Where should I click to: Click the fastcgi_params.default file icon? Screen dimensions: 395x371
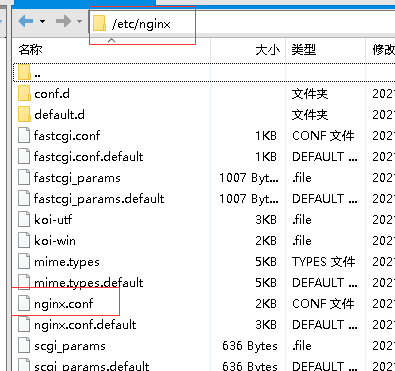pyautogui.click(x=24, y=199)
